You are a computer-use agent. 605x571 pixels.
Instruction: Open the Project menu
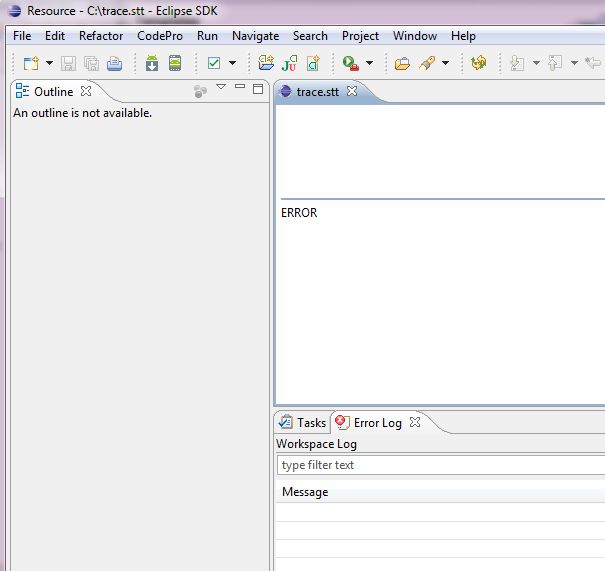[360, 36]
